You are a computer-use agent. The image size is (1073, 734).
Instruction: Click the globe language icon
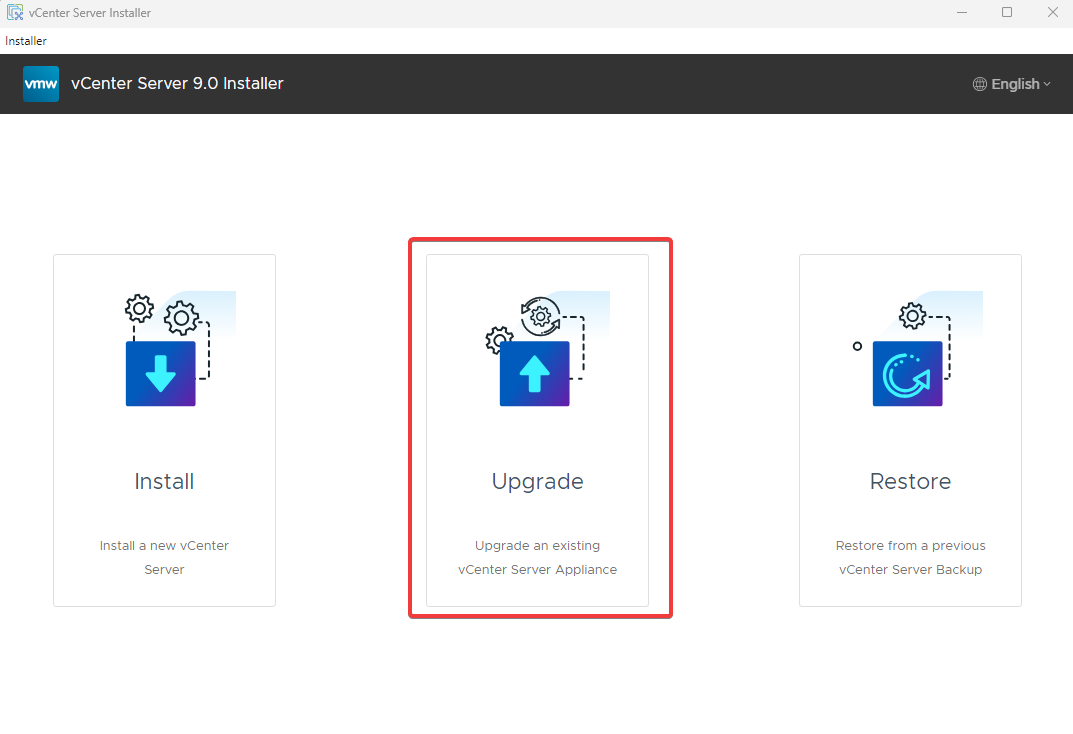pyautogui.click(x=980, y=84)
